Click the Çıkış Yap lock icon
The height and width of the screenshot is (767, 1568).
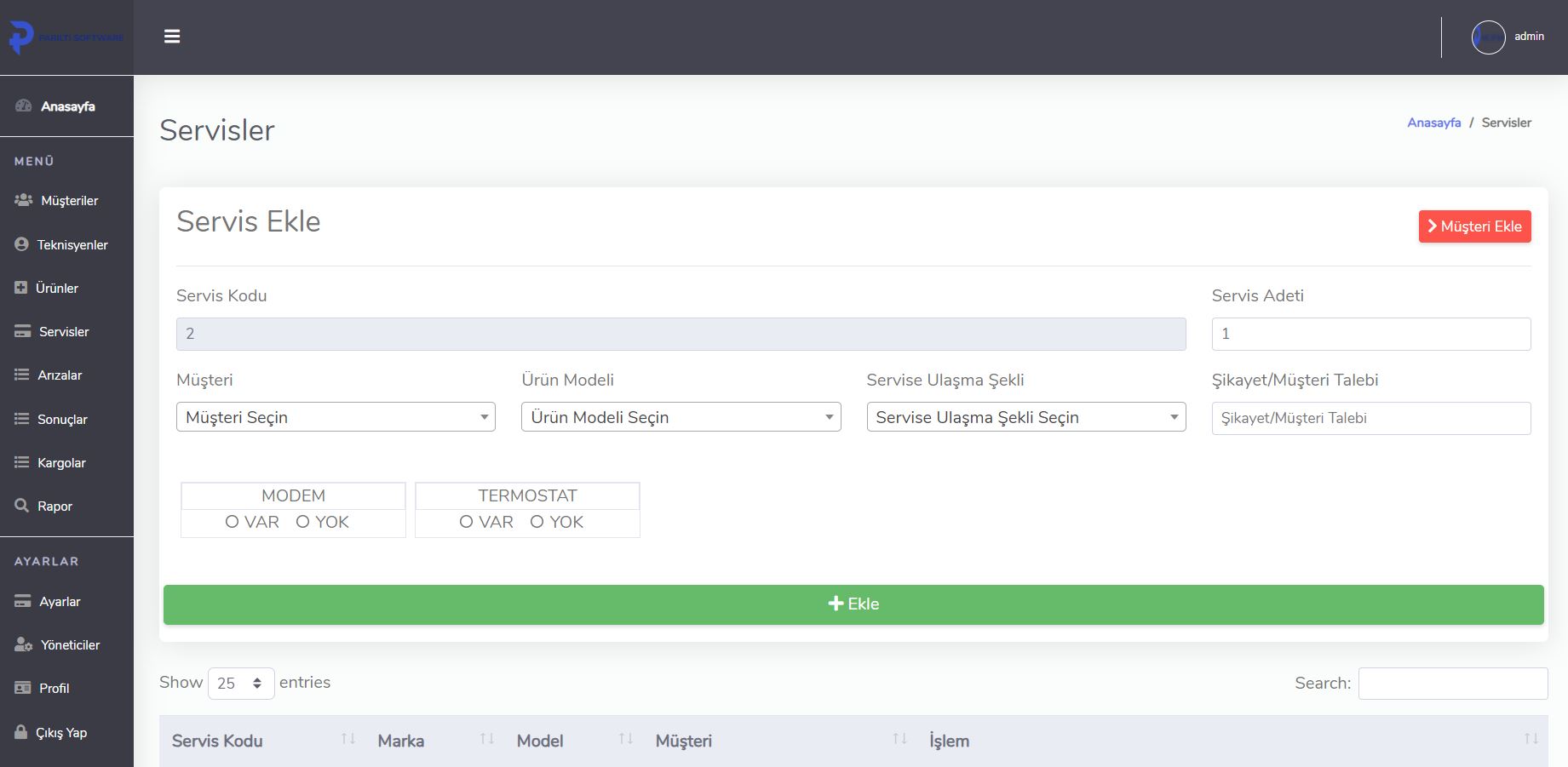click(21, 732)
